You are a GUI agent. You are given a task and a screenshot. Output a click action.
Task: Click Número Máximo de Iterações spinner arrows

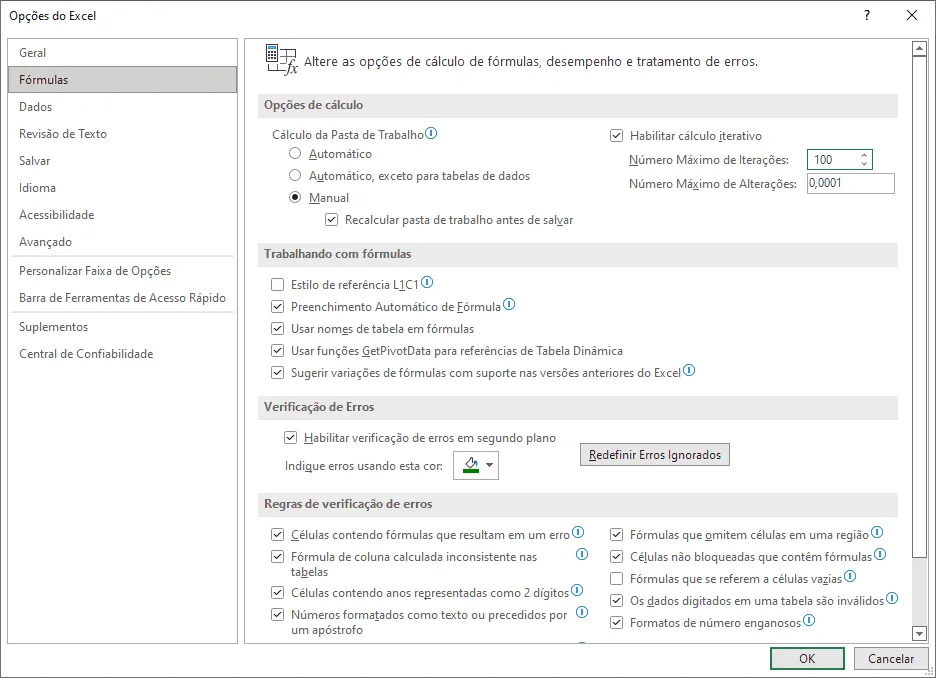(x=864, y=159)
